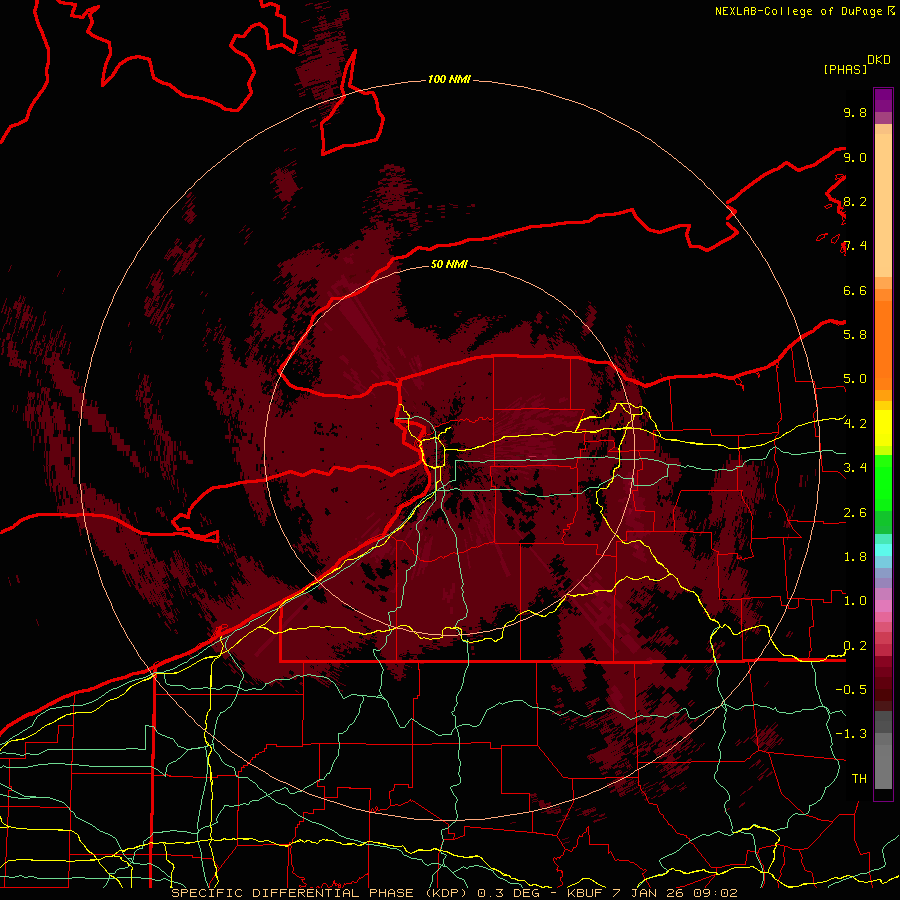Screen dimensions: 900x900
Task: Click the 3.4 scale value
Action: coord(855,467)
